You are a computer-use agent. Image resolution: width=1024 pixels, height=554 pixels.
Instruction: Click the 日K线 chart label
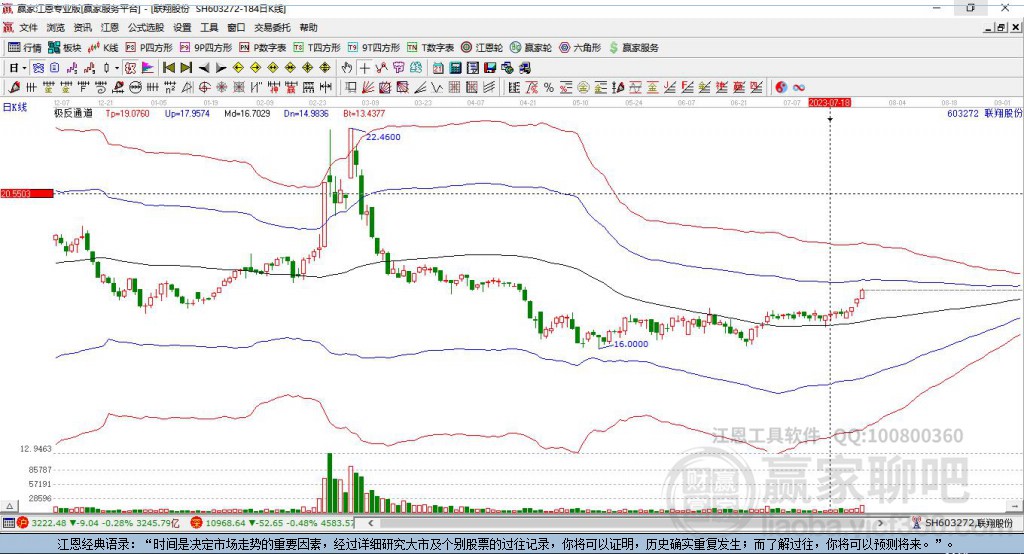pos(15,107)
